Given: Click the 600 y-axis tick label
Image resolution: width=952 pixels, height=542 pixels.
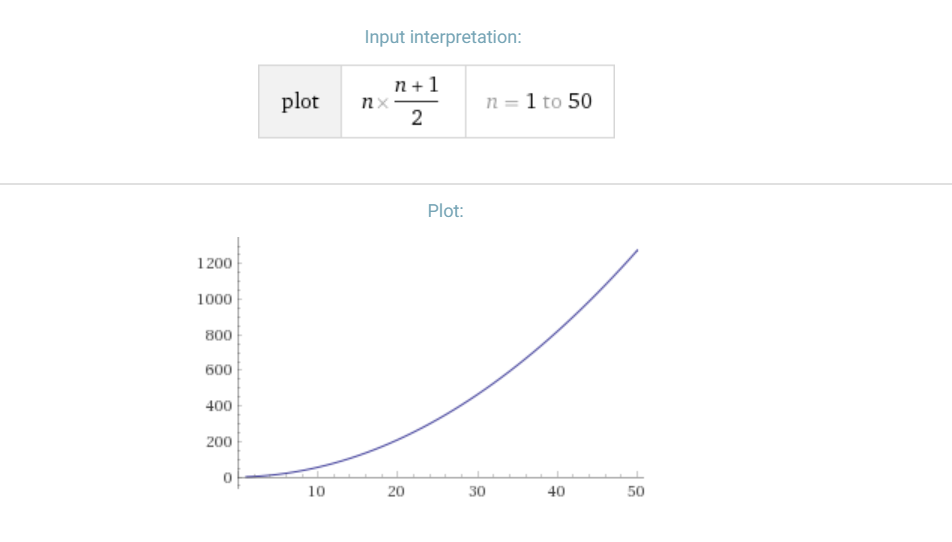Looking at the screenshot, I should click(218, 370).
